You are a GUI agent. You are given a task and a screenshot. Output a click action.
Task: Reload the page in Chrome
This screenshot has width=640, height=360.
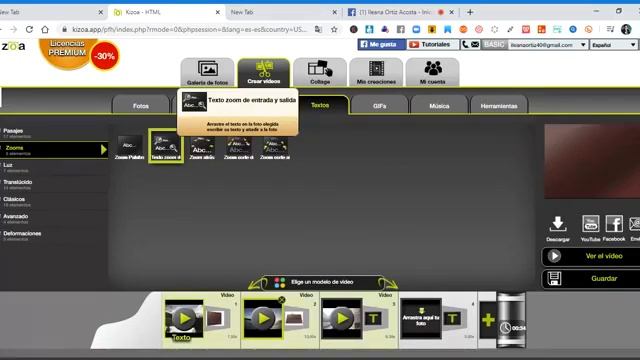click(29, 29)
